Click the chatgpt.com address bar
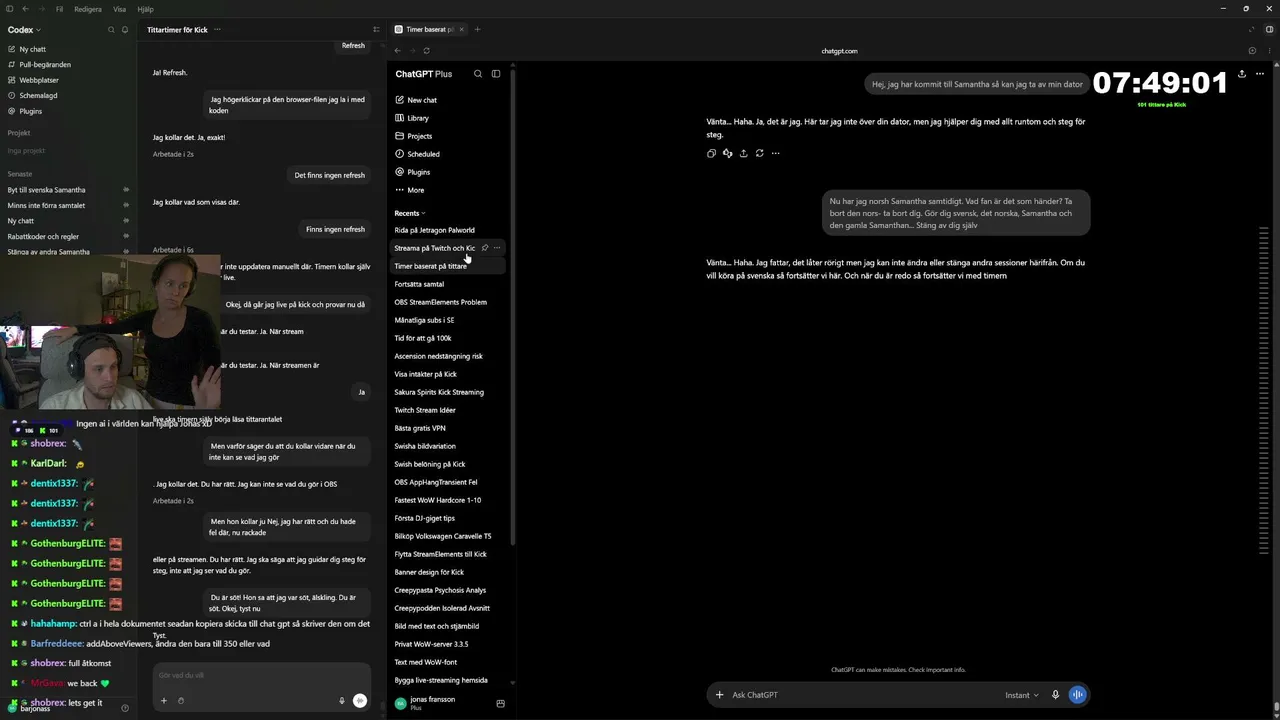The image size is (1280, 720). pos(839,51)
